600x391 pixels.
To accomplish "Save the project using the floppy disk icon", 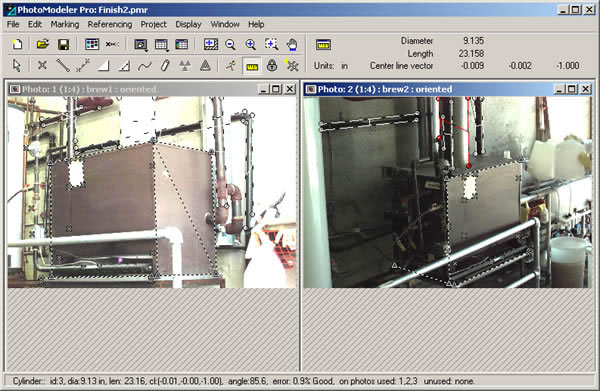I will pyautogui.click(x=63, y=44).
